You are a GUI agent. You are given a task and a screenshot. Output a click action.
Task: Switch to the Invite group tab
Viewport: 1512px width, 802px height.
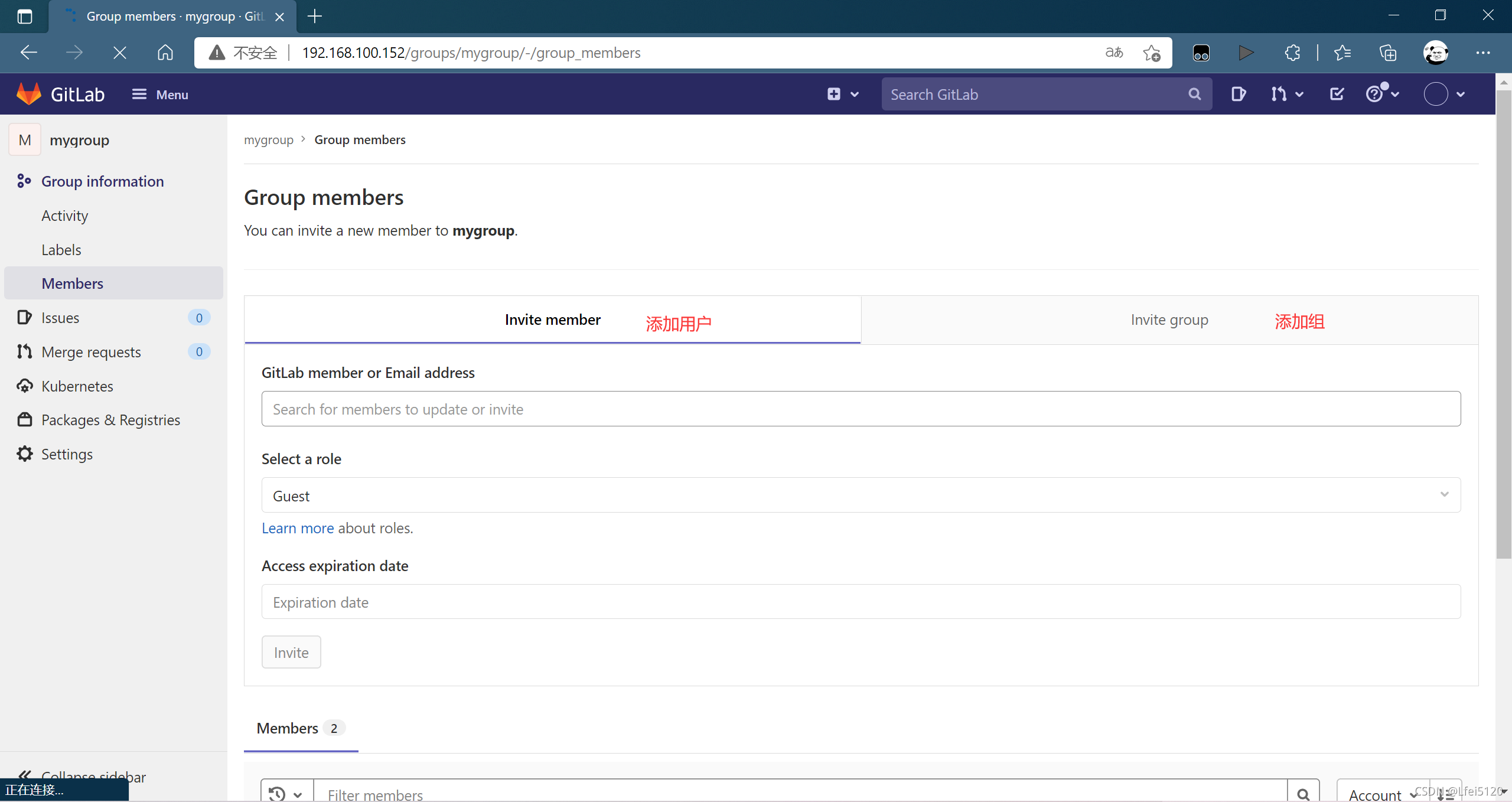[1169, 320]
